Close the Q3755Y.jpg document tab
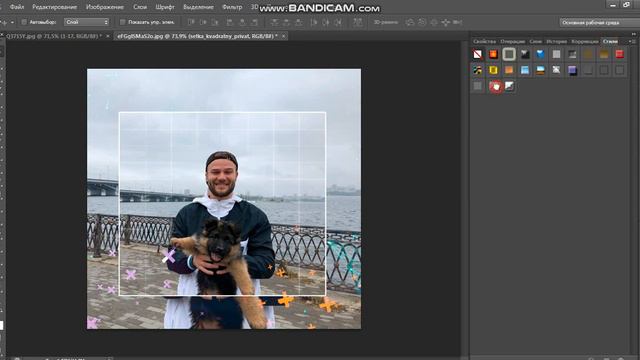Image resolution: width=640 pixels, height=360 pixels. tap(108, 36)
